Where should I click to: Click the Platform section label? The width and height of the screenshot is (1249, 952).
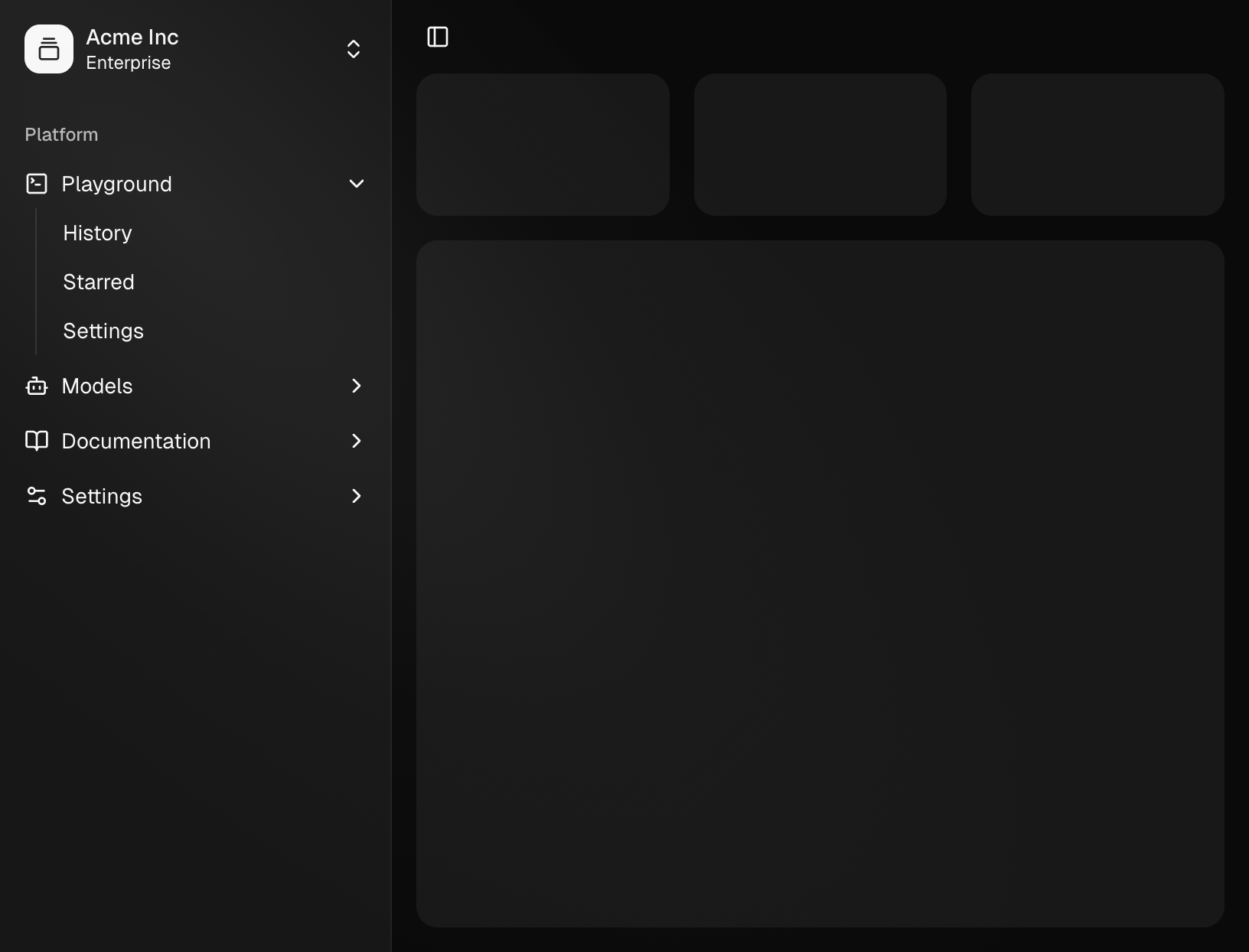pyautogui.click(x=61, y=135)
